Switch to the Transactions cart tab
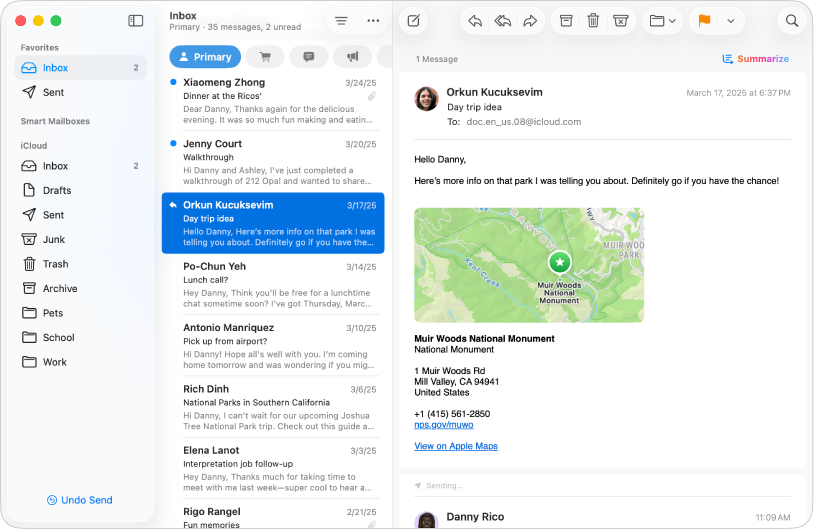This screenshot has height=532, width=814. (x=265, y=57)
